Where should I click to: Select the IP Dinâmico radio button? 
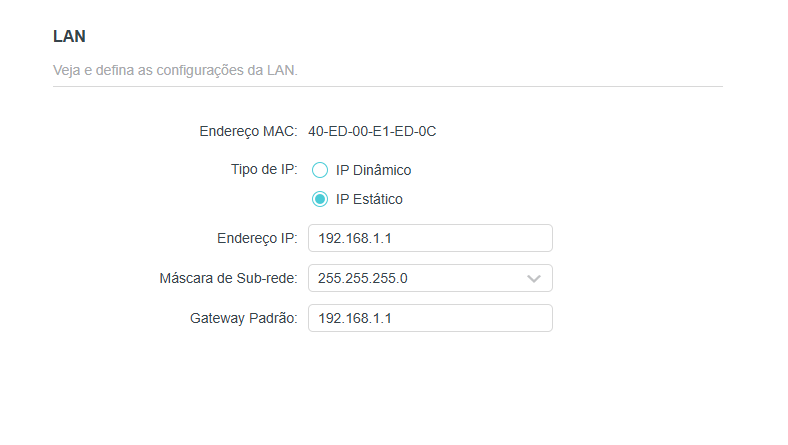coord(320,170)
